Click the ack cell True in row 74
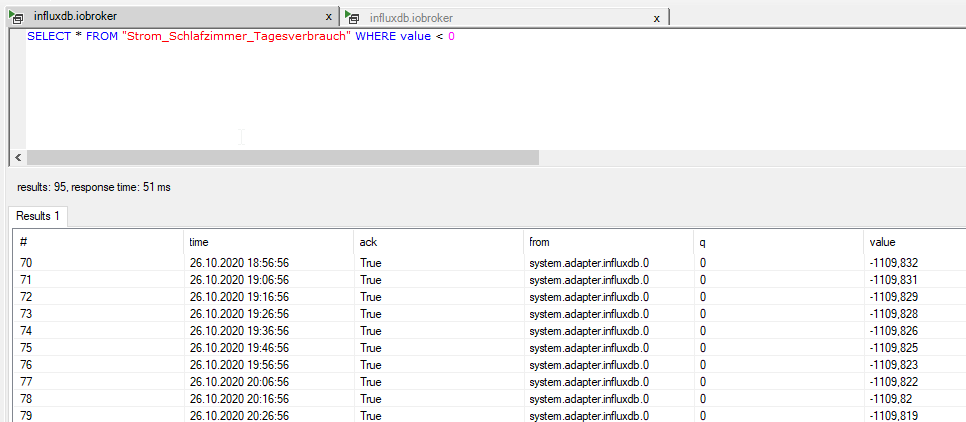Viewport: 966px width, 422px height. (371, 331)
